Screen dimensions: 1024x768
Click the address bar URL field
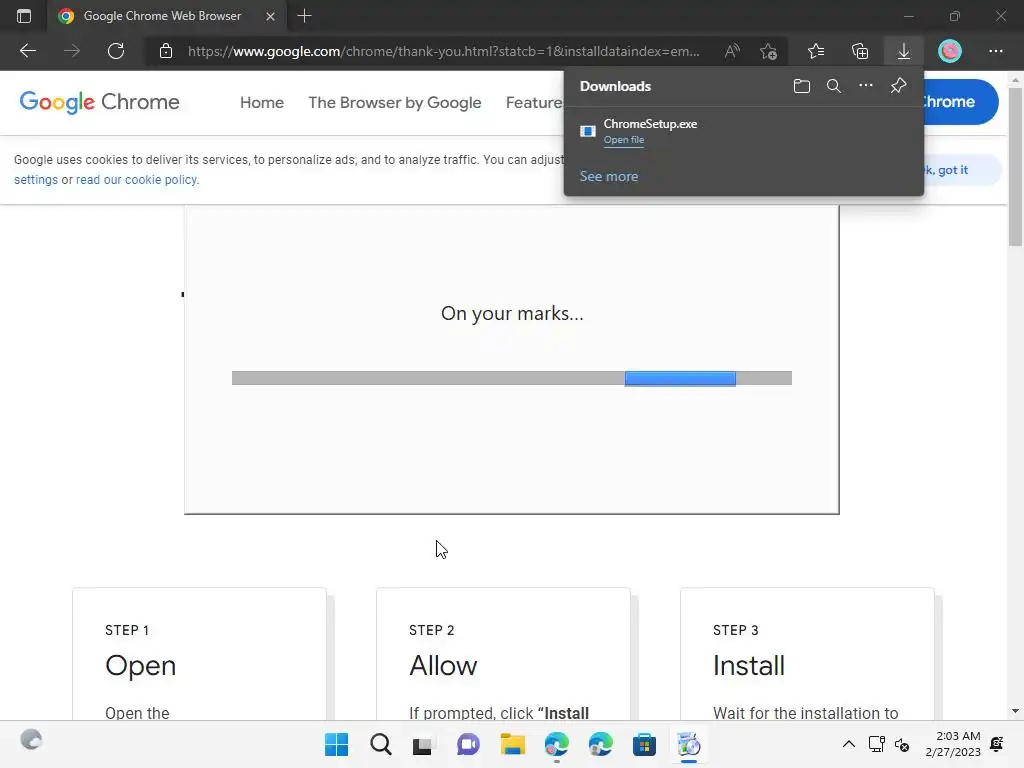point(443,51)
